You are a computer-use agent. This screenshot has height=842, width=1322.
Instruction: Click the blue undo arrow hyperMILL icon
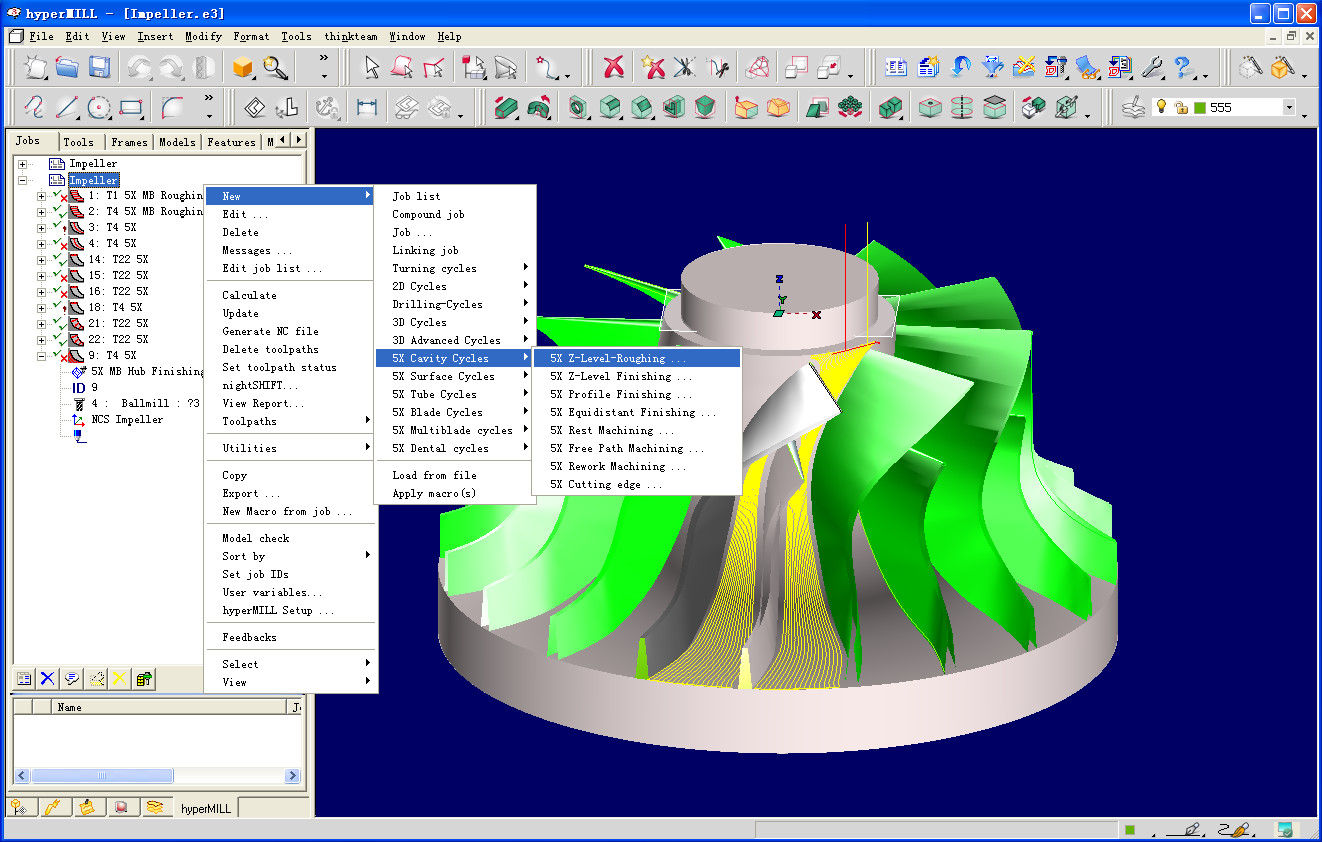(x=960, y=67)
